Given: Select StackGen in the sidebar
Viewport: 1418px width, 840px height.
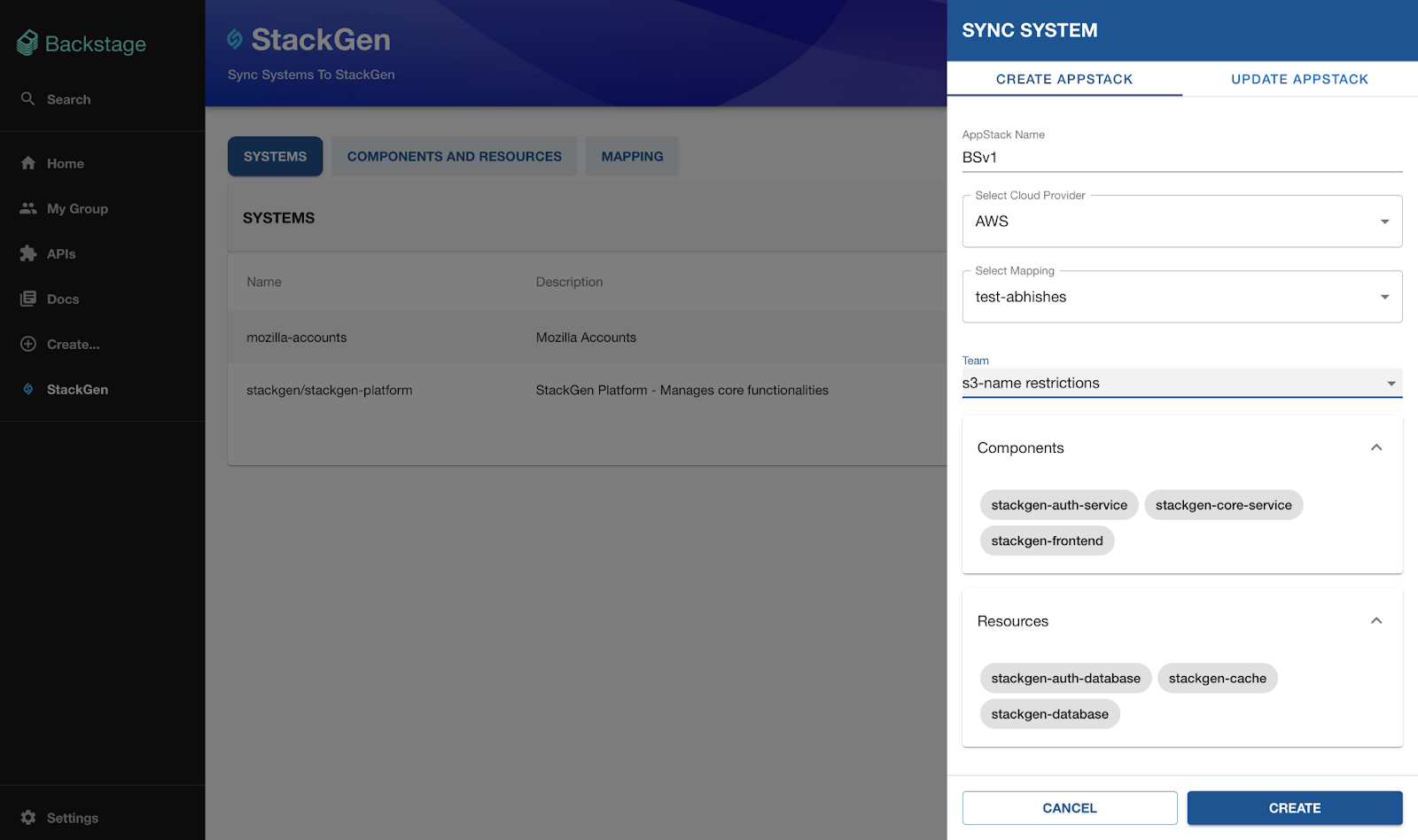Looking at the screenshot, I should (x=102, y=389).
